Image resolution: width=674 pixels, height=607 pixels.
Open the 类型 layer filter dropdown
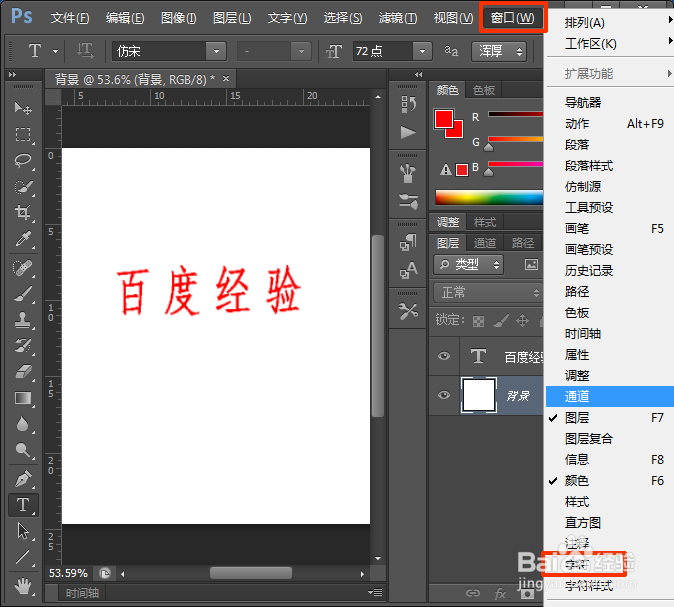click(469, 264)
